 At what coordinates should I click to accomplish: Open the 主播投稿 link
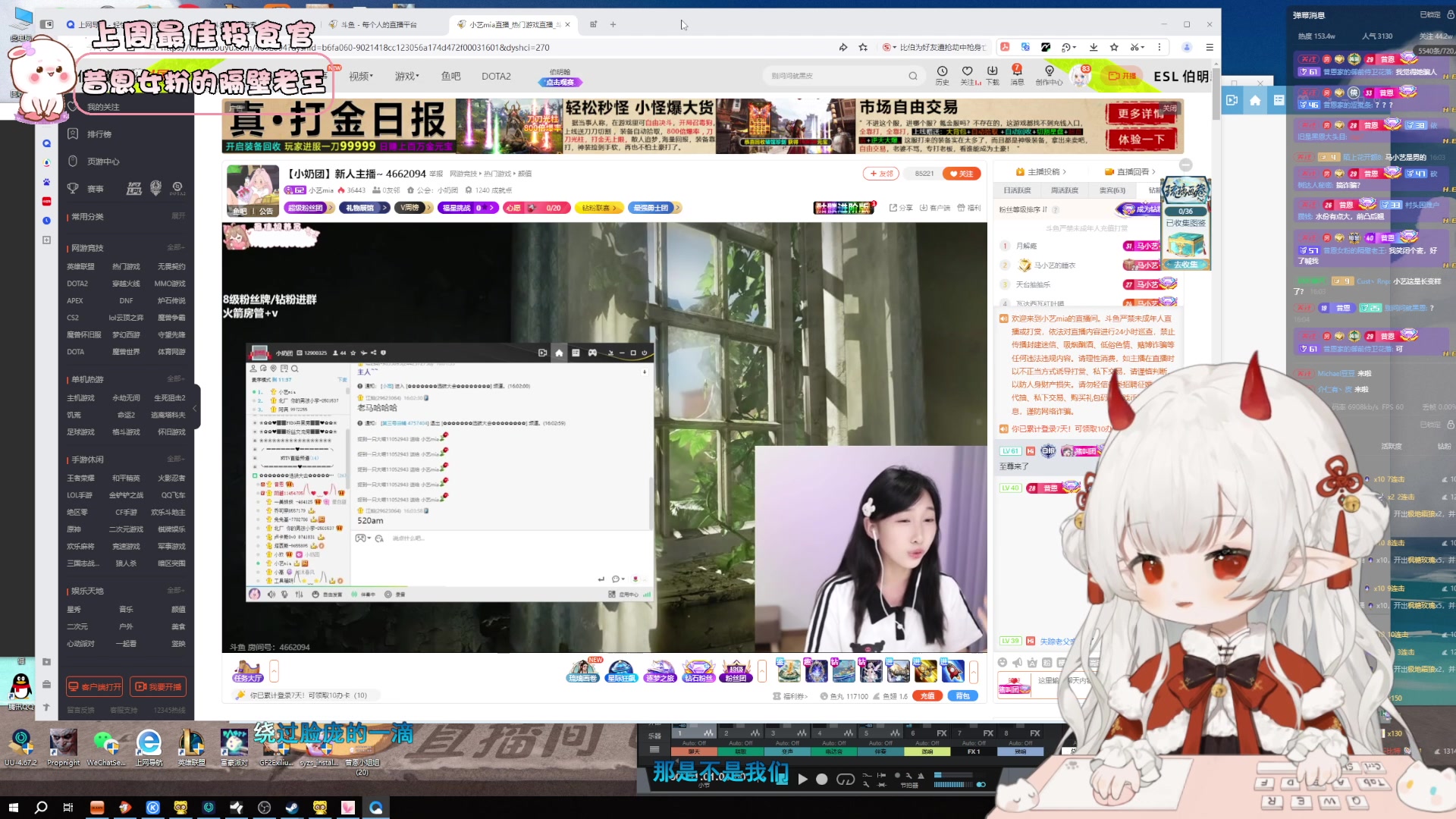point(1040,171)
